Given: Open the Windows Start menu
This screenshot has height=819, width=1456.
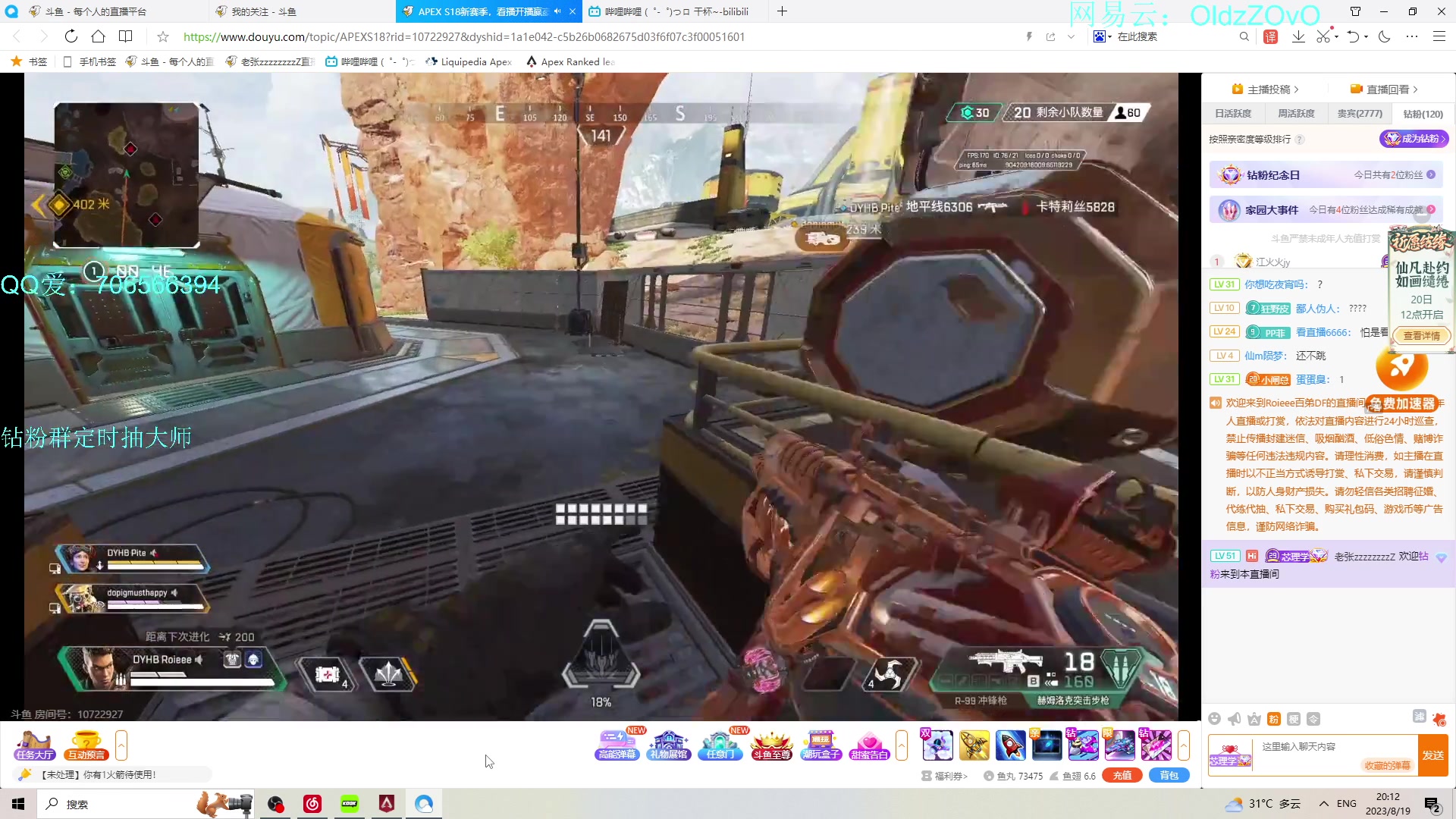Looking at the screenshot, I should click(x=18, y=804).
